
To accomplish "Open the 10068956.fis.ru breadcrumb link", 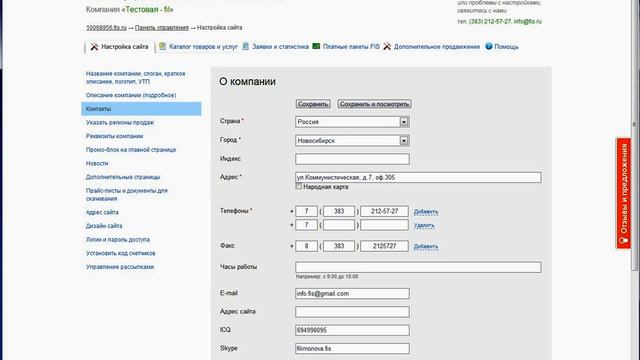I will [x=107, y=27].
